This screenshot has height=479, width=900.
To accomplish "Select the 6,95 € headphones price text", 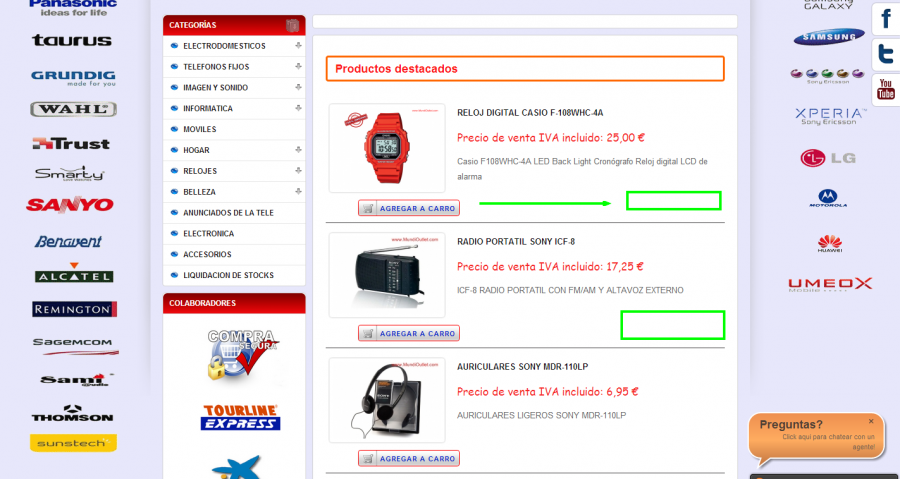I will coord(623,392).
